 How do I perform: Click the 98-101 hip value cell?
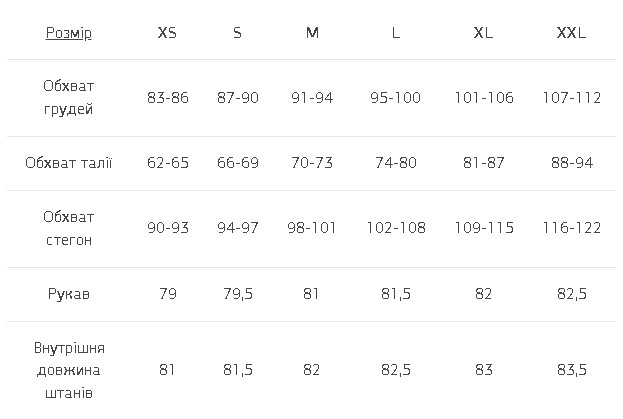coord(312,228)
